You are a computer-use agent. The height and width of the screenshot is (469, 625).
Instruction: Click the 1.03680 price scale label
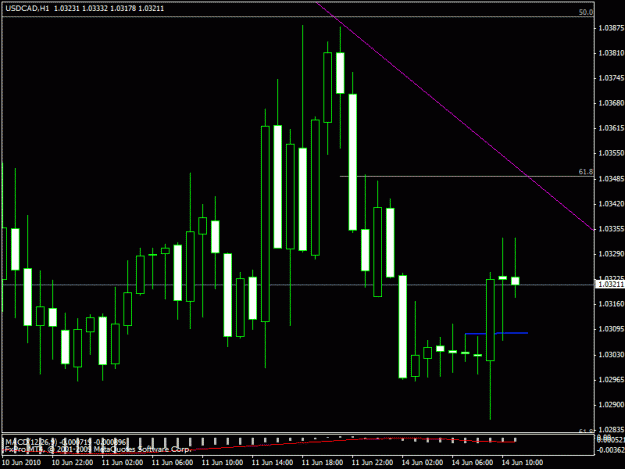pos(611,103)
